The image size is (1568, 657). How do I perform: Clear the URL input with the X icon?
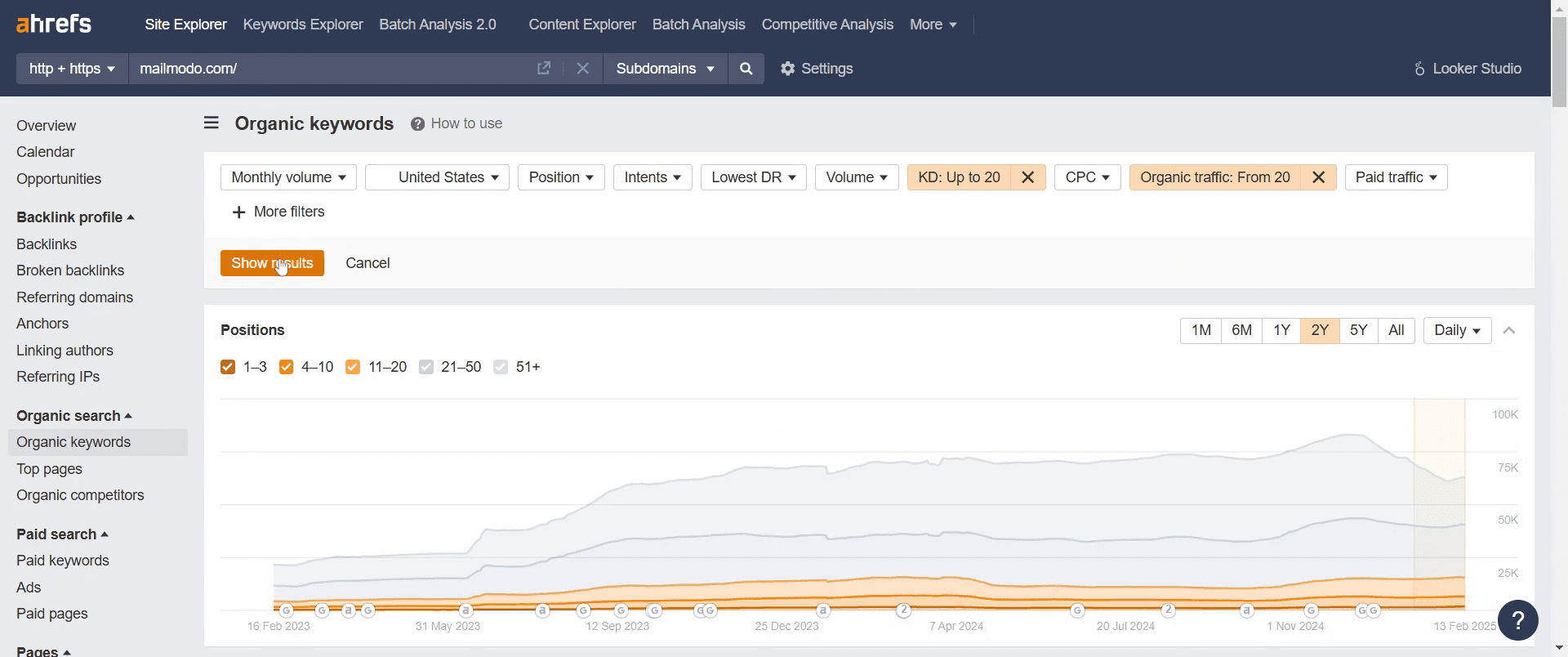(582, 69)
